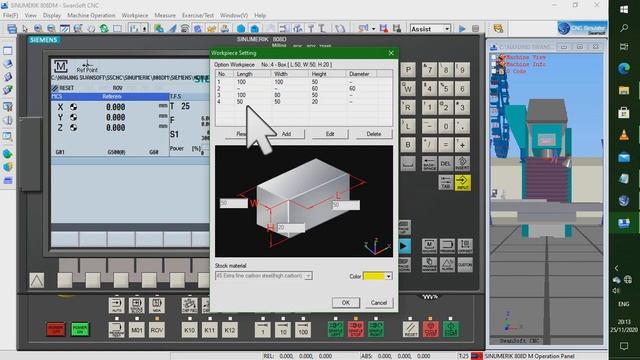Click the yellow color swatch

(x=374, y=276)
